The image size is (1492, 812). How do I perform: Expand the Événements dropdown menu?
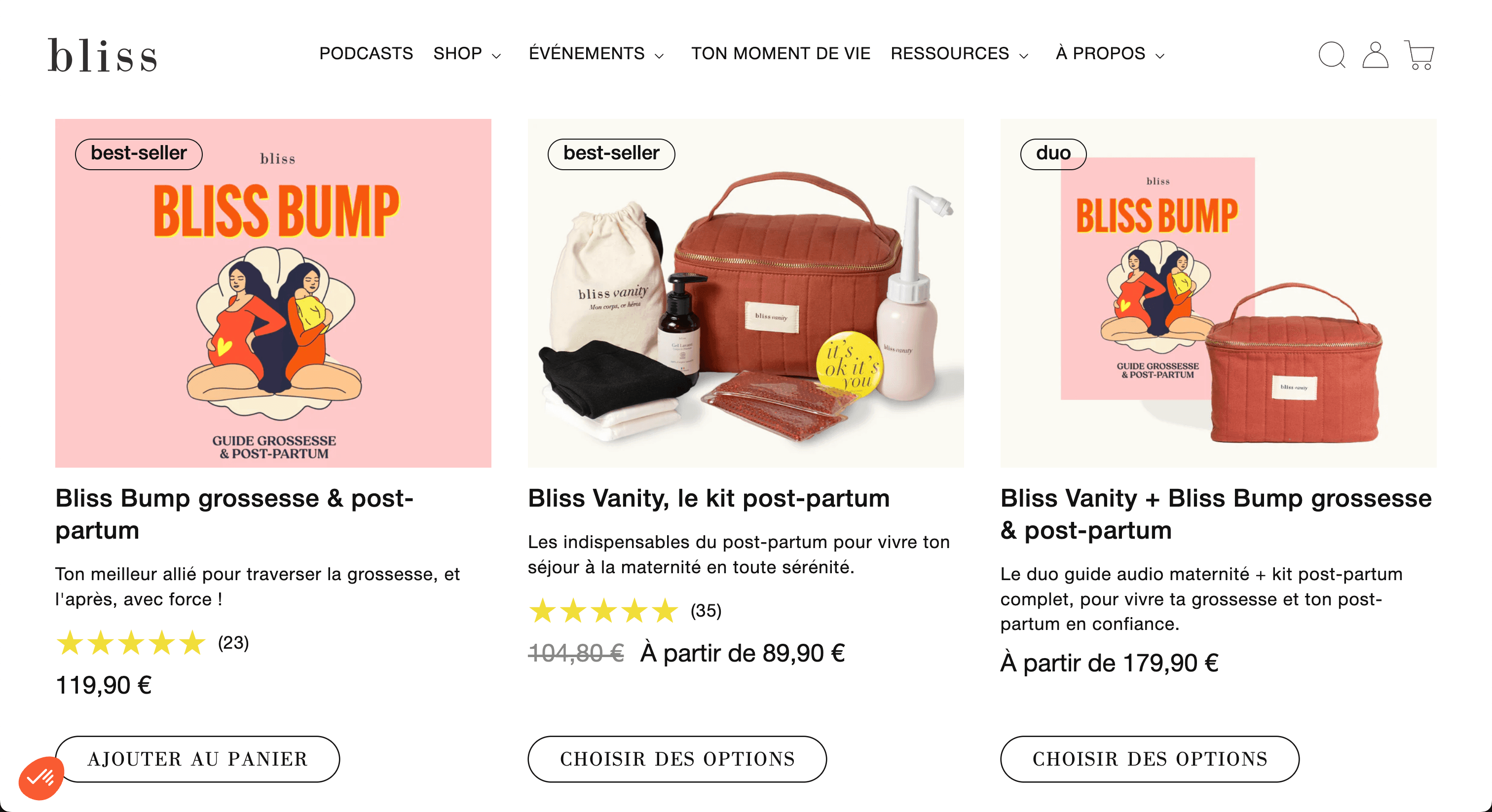(x=596, y=54)
